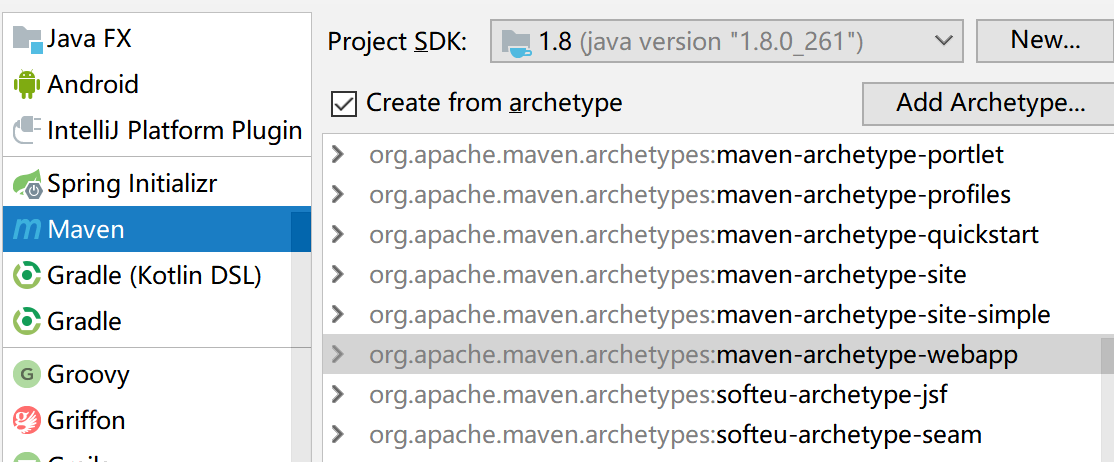The height and width of the screenshot is (462, 1114).
Task: Toggle Create from archetype checkbox
Action: 344,104
